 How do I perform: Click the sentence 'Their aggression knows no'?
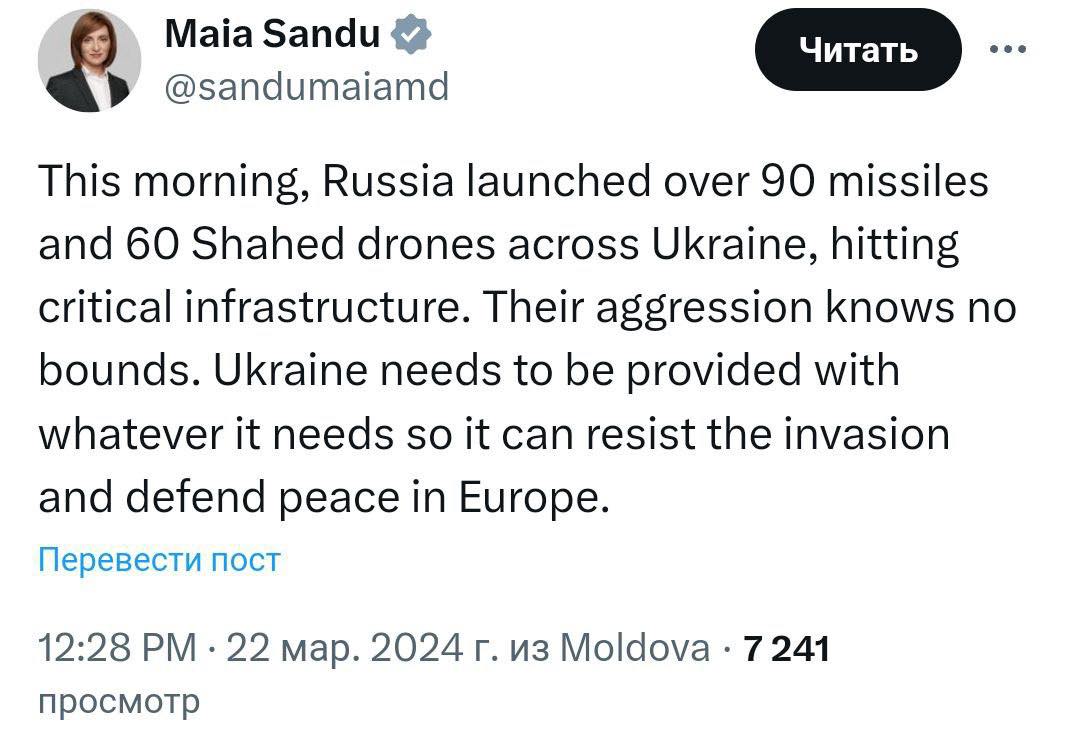click(749, 309)
